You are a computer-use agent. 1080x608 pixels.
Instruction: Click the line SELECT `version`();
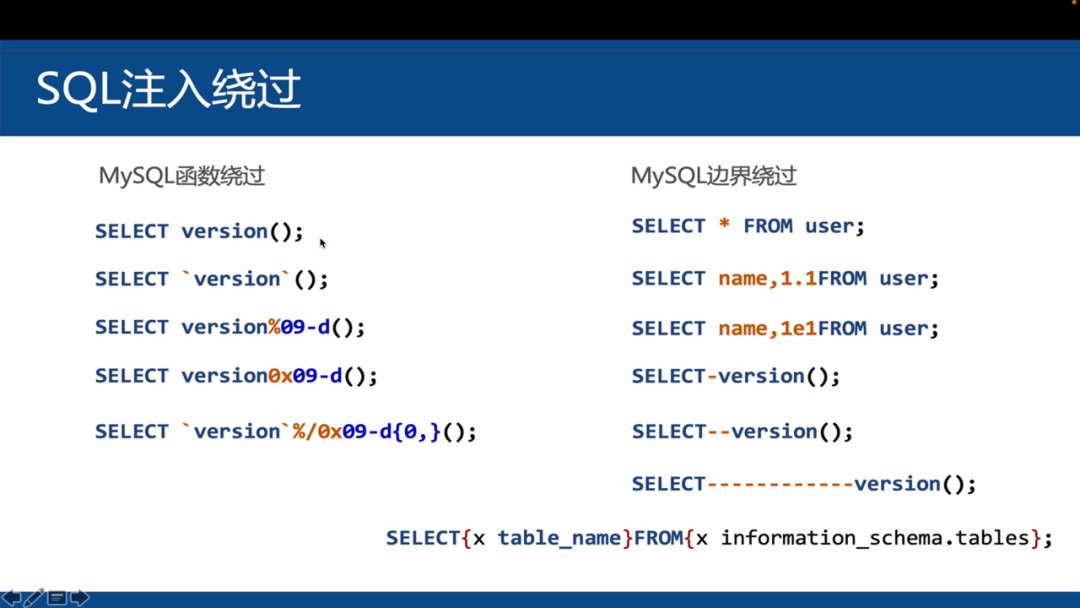click(x=211, y=279)
